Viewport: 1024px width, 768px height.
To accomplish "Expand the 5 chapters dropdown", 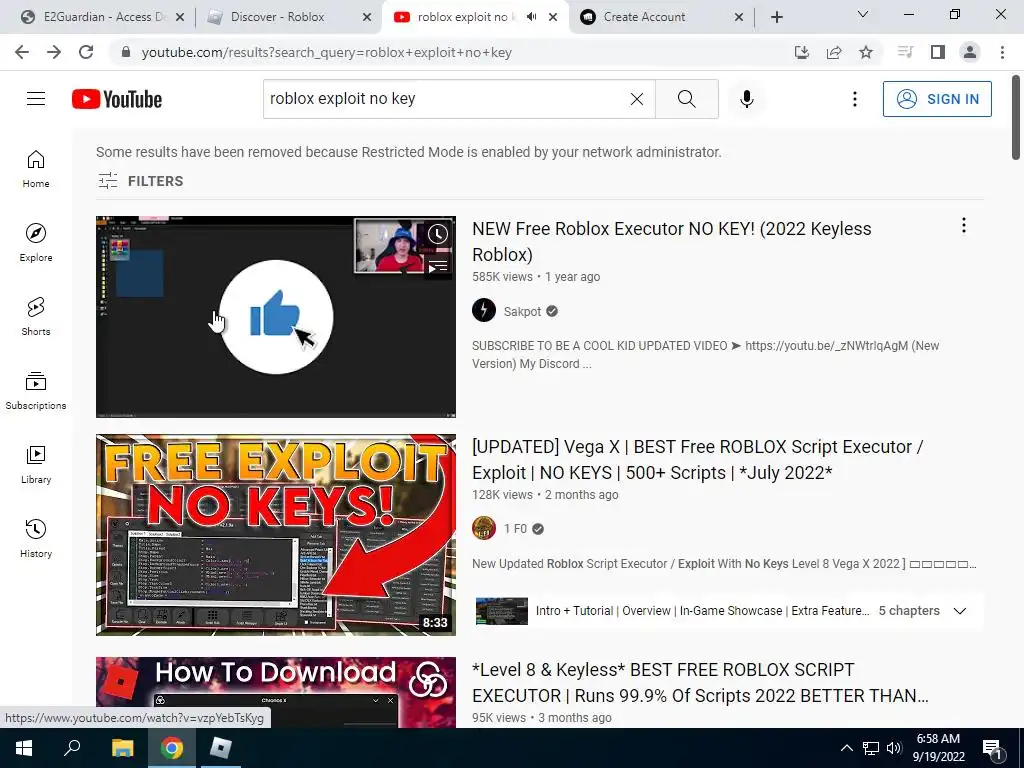I will pos(960,611).
